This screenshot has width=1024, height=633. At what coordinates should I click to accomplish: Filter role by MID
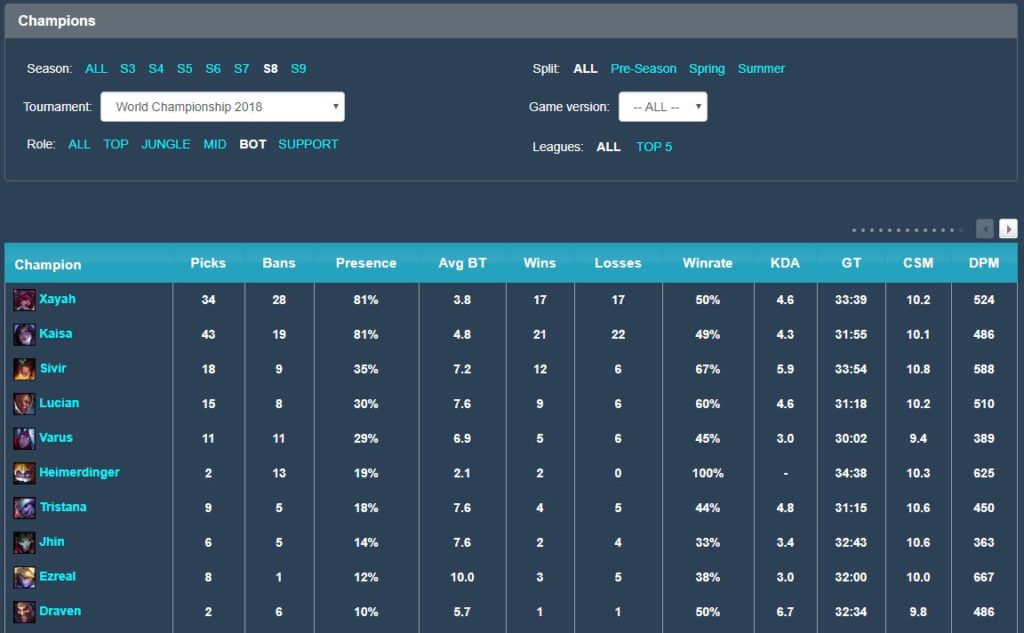215,144
